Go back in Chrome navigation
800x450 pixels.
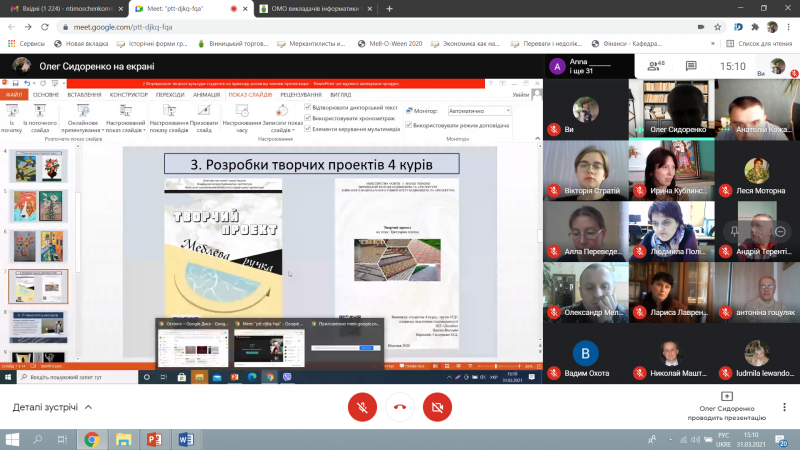[11, 27]
